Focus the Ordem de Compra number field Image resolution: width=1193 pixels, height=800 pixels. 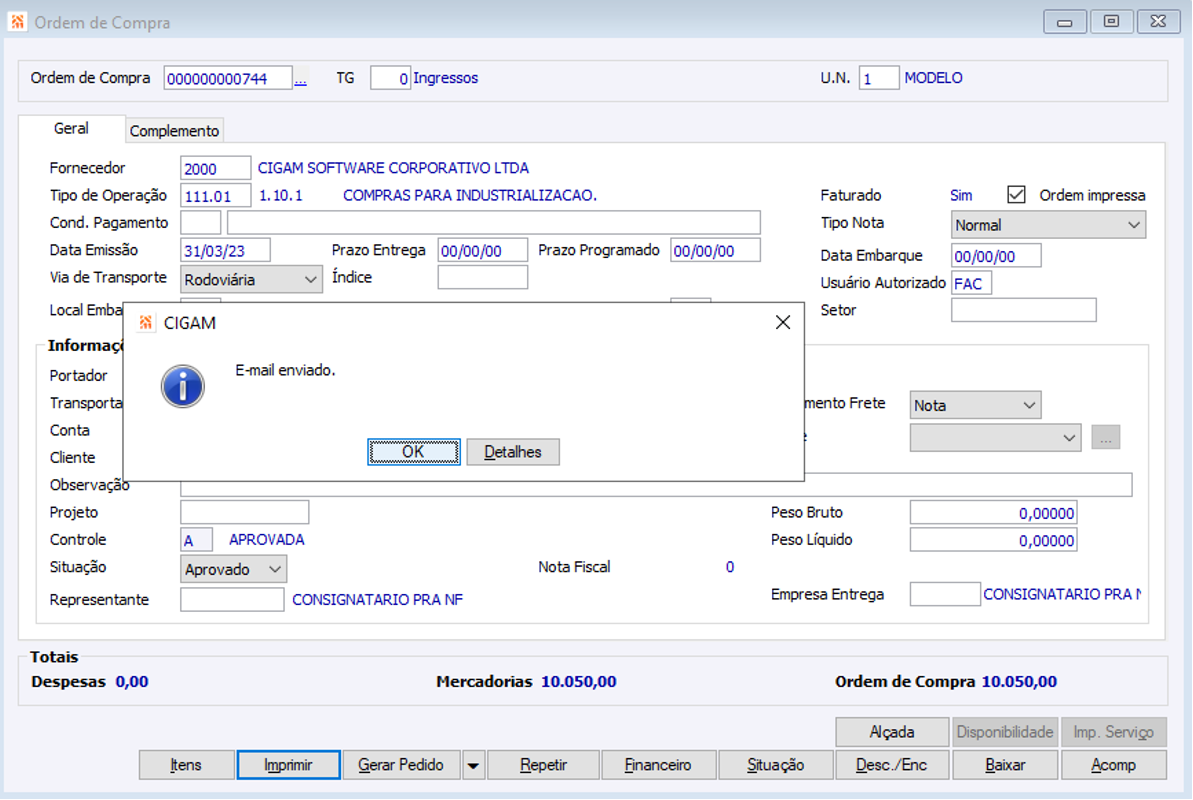pos(227,78)
